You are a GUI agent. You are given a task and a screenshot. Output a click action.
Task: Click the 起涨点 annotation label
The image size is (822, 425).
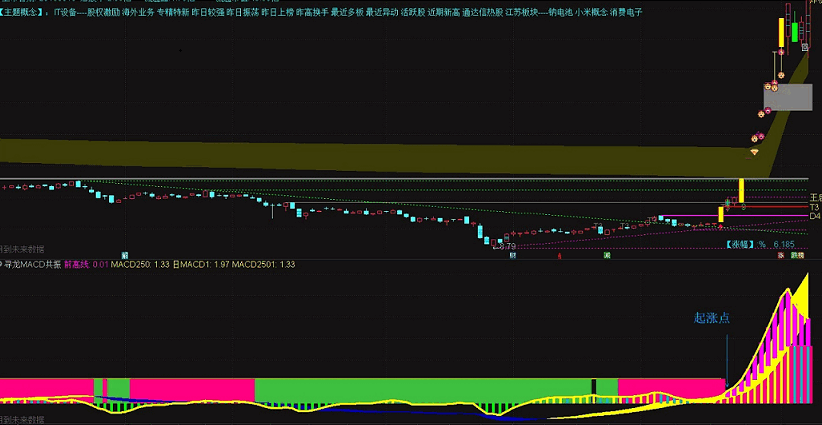[712, 318]
